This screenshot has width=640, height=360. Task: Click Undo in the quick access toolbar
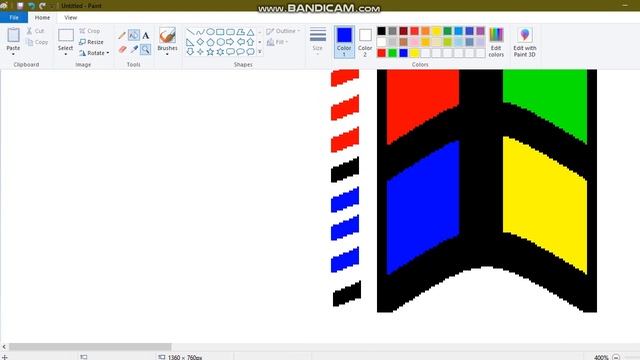31,6
